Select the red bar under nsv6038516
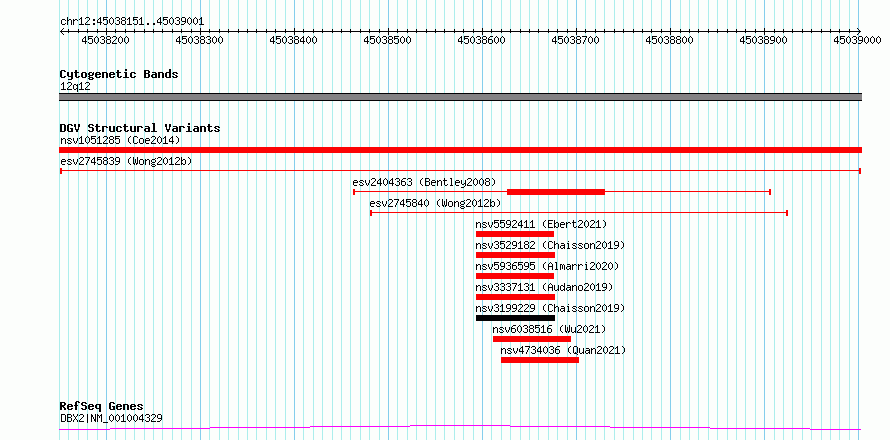The width and height of the screenshot is (890, 440). click(532, 339)
